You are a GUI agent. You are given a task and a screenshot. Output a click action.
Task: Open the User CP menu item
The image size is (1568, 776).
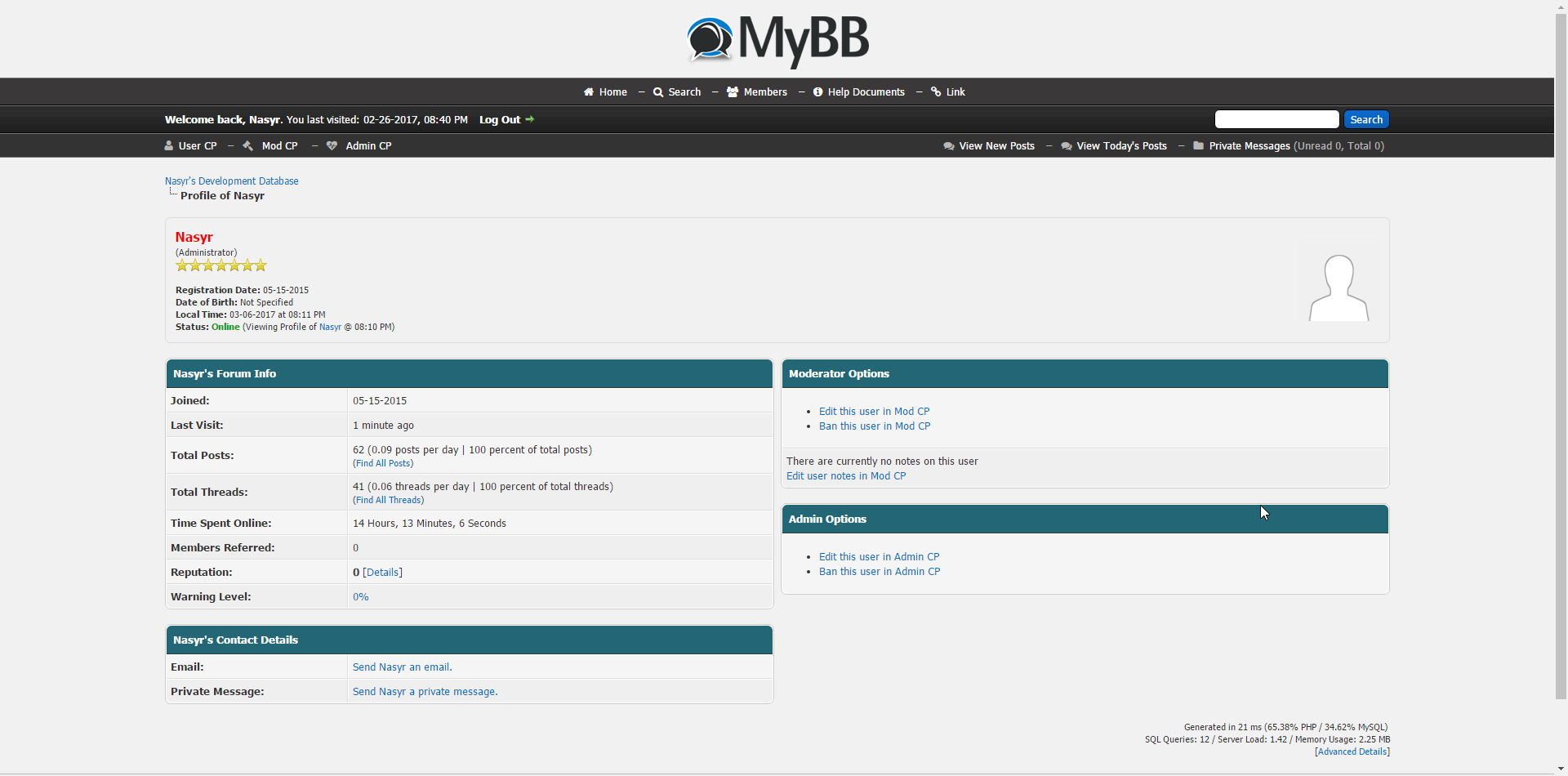pos(198,146)
